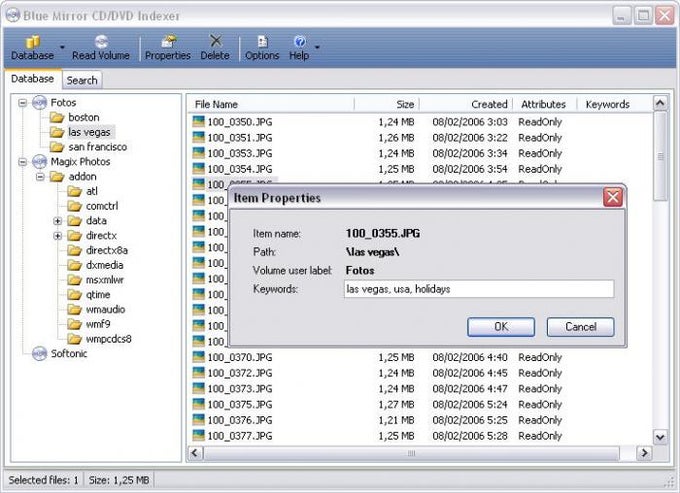Viewport: 680px width, 493px height.
Task: Click the vertical scrollbar down arrow
Action: coord(660,437)
